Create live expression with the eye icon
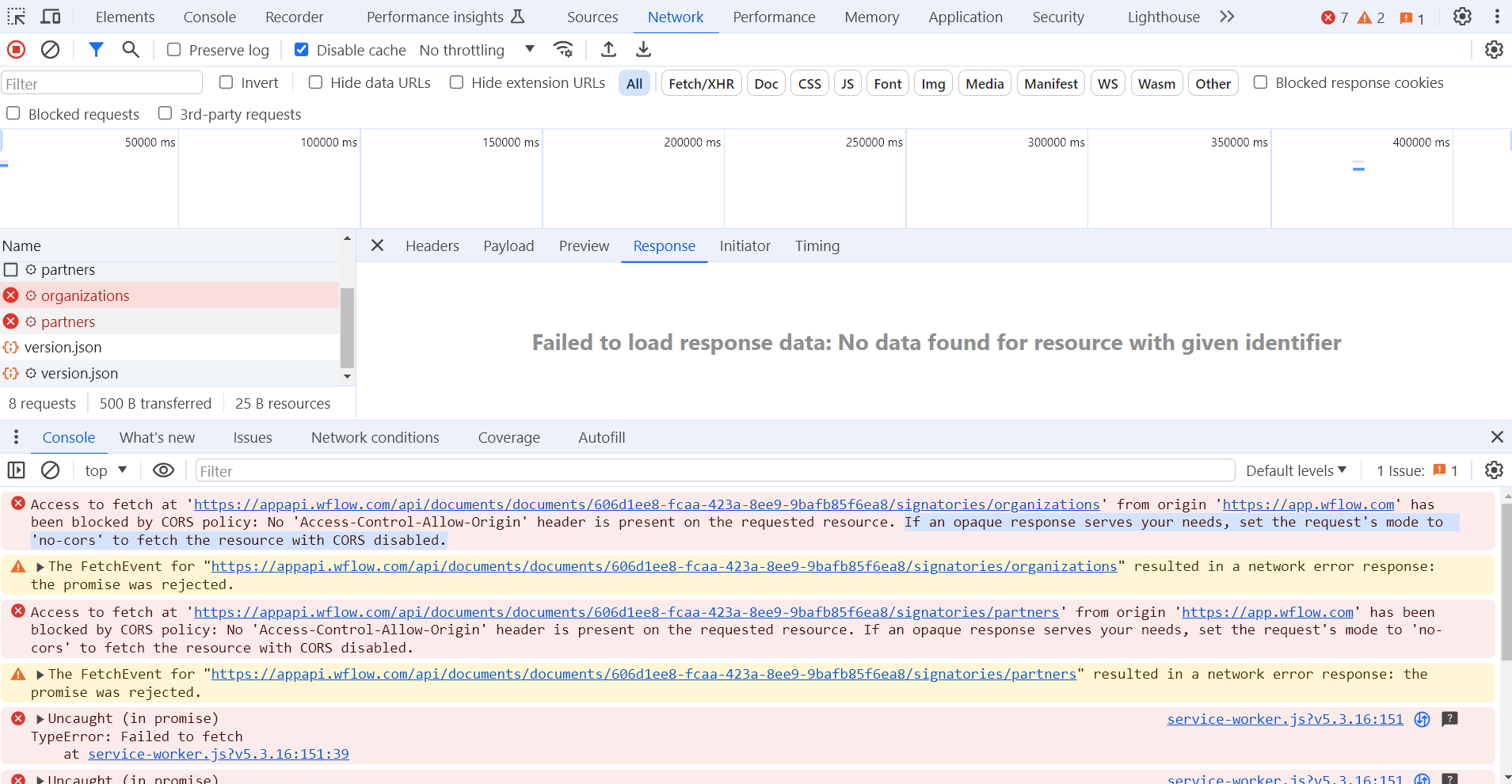 pos(163,470)
